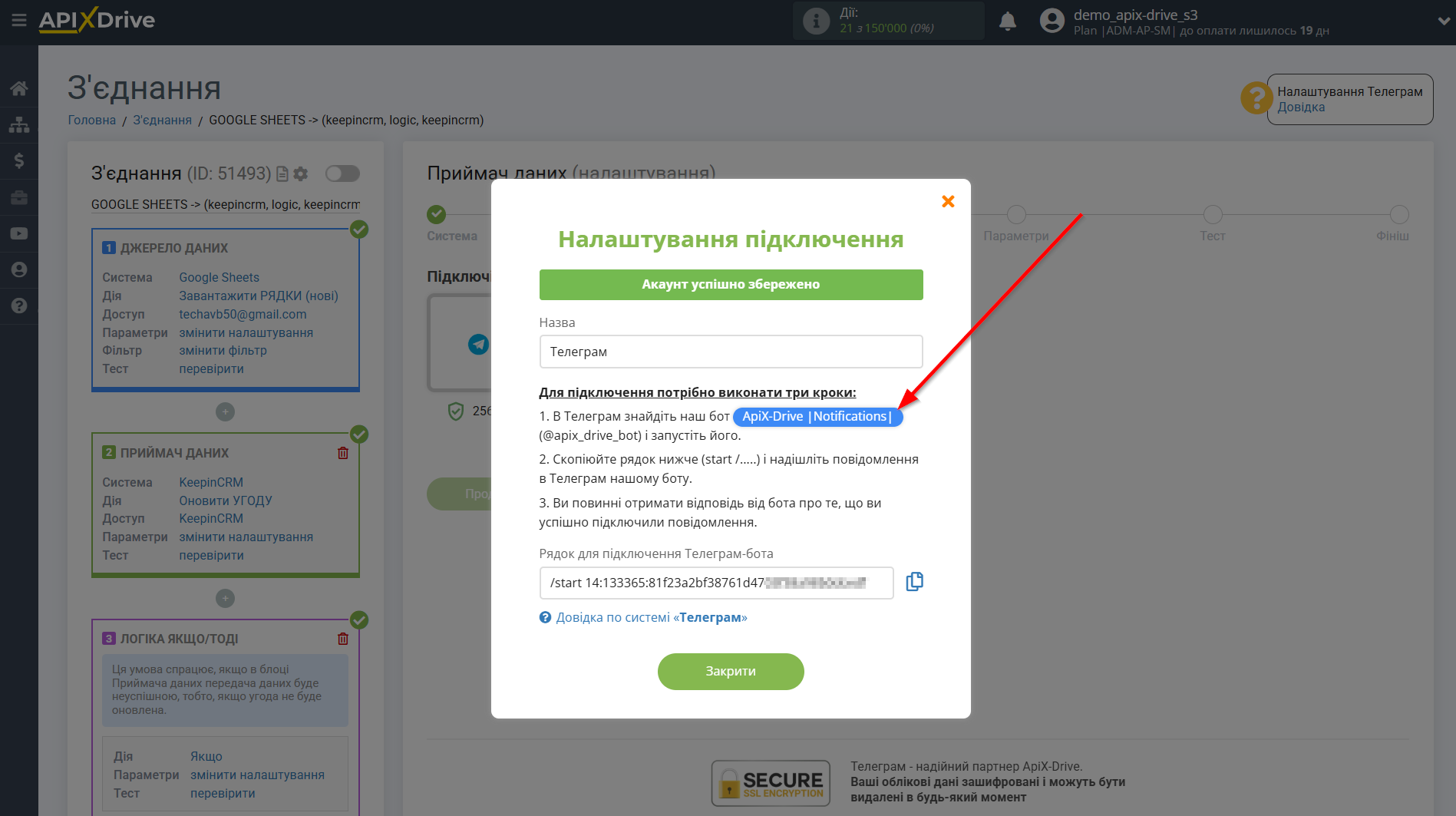This screenshot has height=816, width=1456.
Task: Open the hamburger menu
Action: [x=19, y=21]
